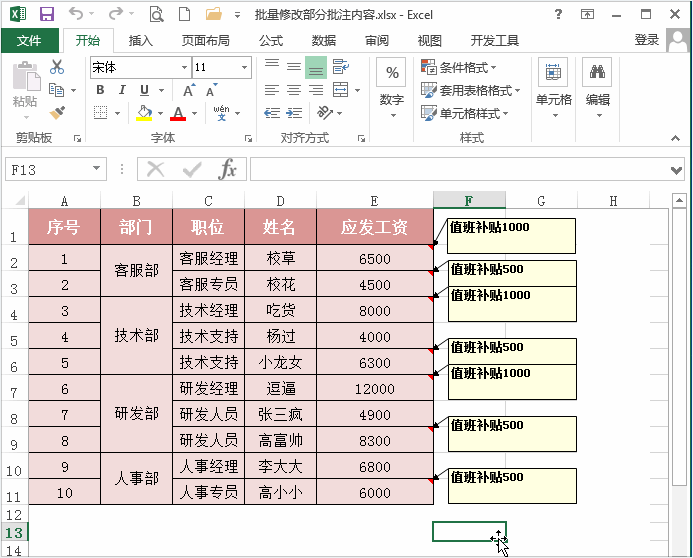Collapse the ribbon with the up arrow
This screenshot has height=558, width=693.
coord(675,138)
